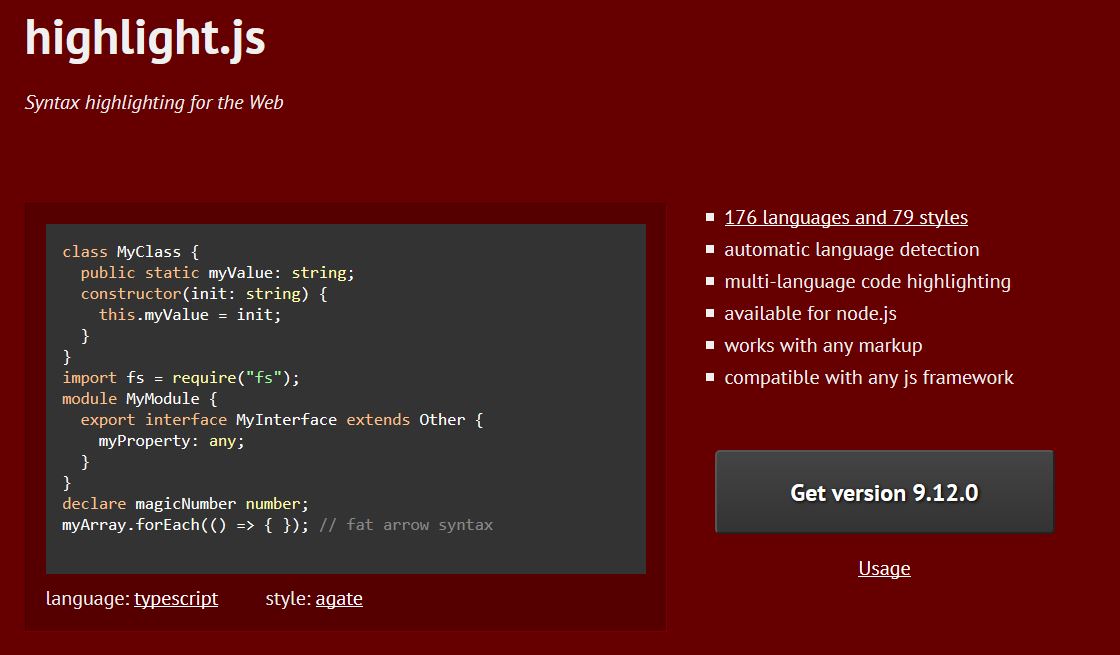Click 'multi-language code highlighting' bullet text
The image size is (1120, 655).
(x=867, y=281)
